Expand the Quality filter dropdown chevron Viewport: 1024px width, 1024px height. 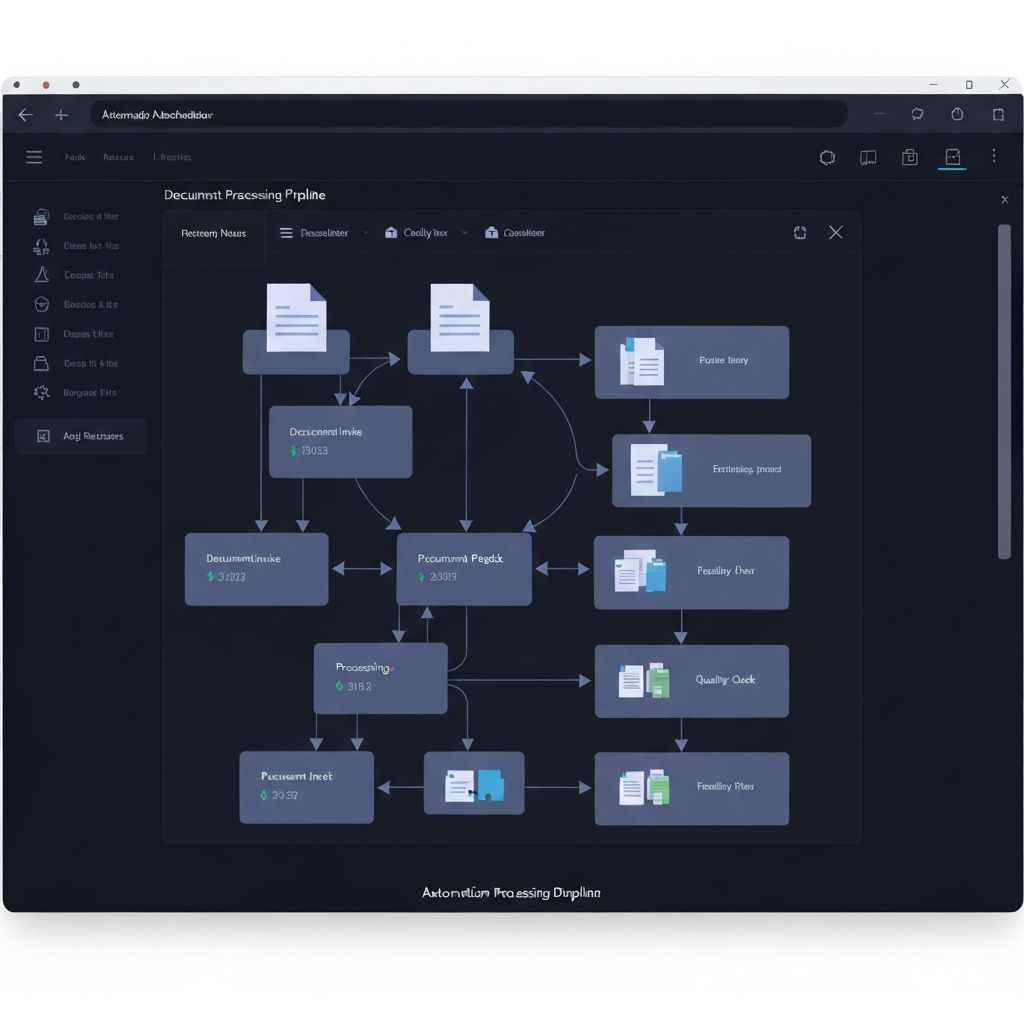point(462,232)
